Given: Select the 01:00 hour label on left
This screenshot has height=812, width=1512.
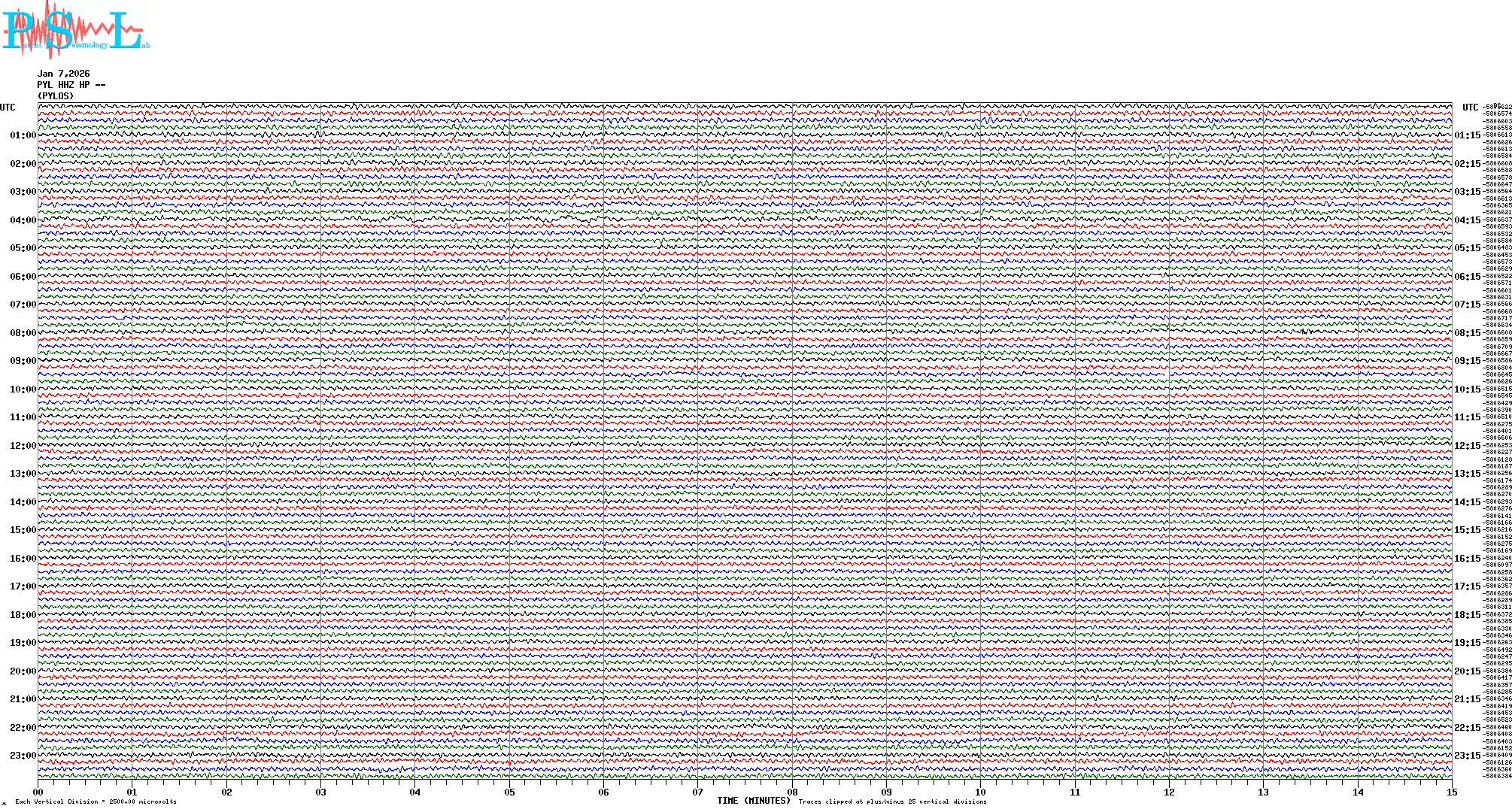Looking at the screenshot, I should tap(23, 135).
